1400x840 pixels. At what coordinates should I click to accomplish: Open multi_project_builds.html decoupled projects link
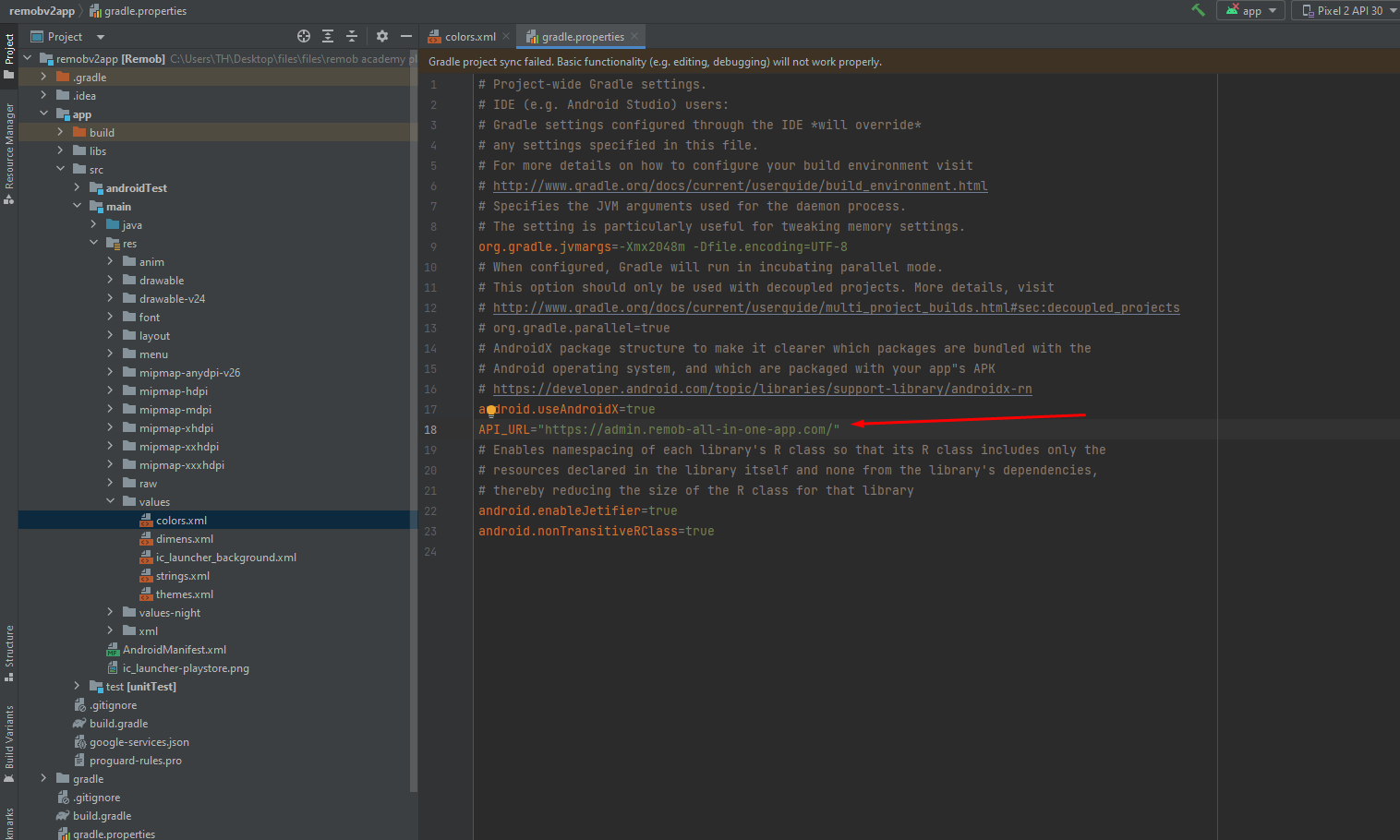836,307
